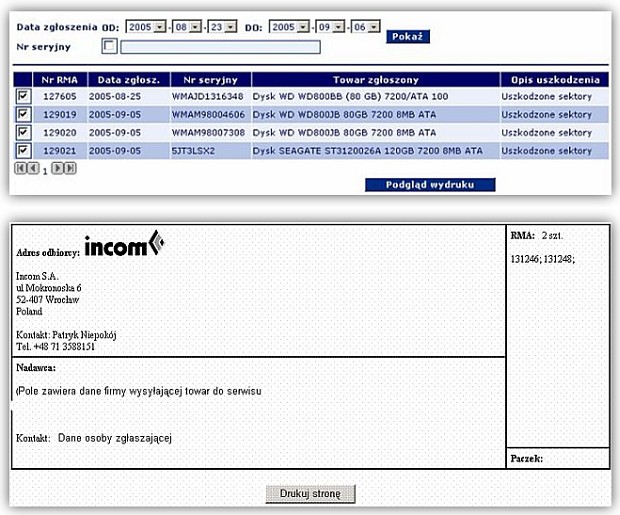
Task: Uncheck RMA 129019 row checkbox
Action: pos(23,114)
